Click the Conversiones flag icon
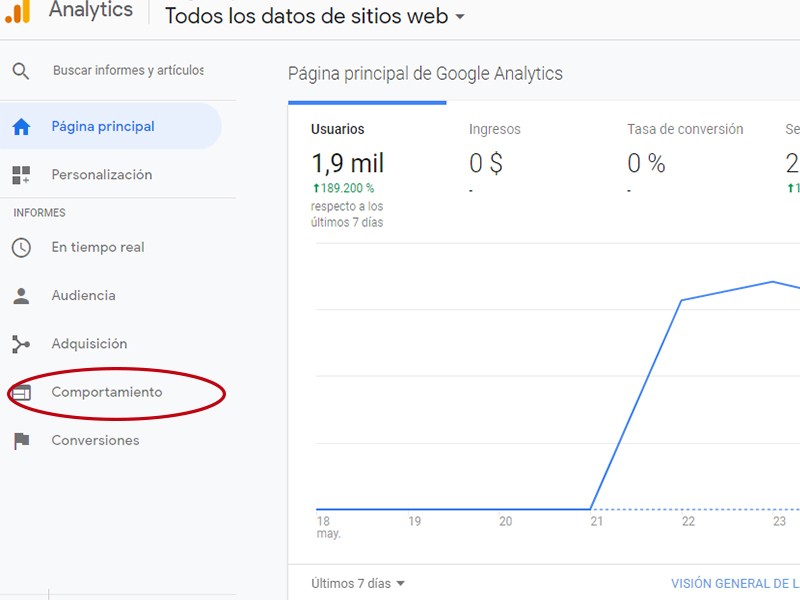 point(21,441)
